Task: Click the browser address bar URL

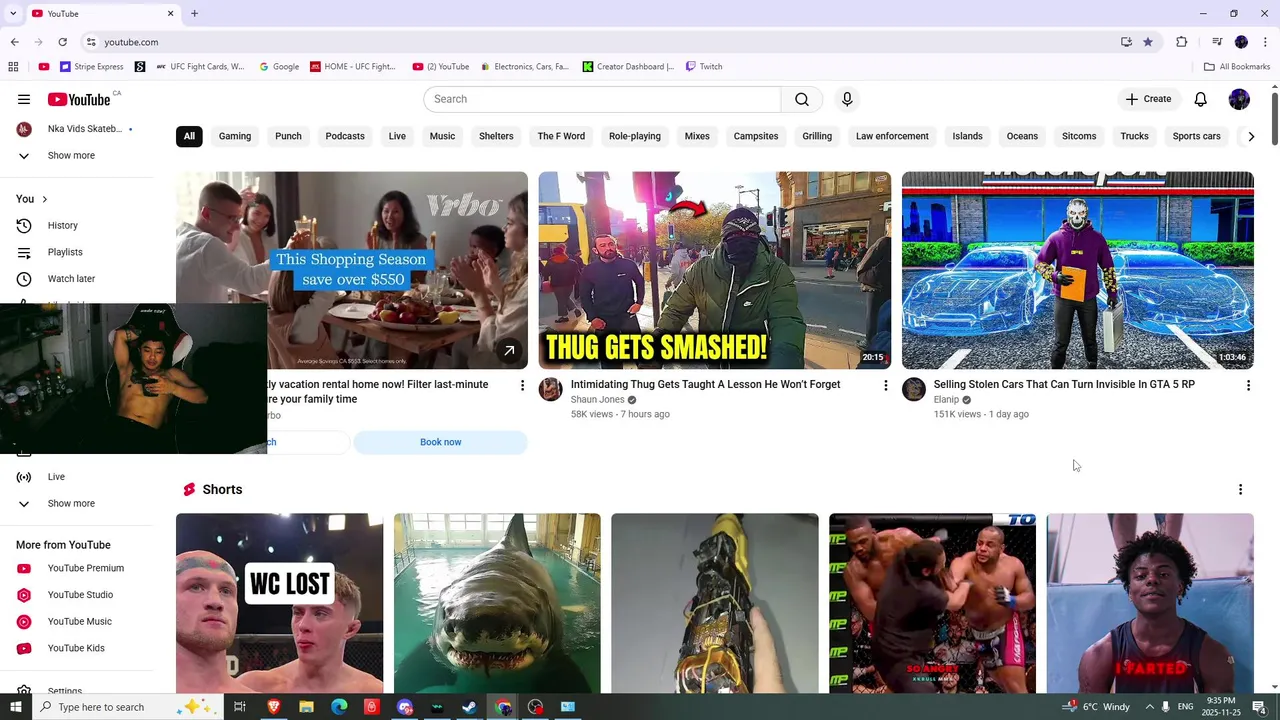Action: [131, 42]
